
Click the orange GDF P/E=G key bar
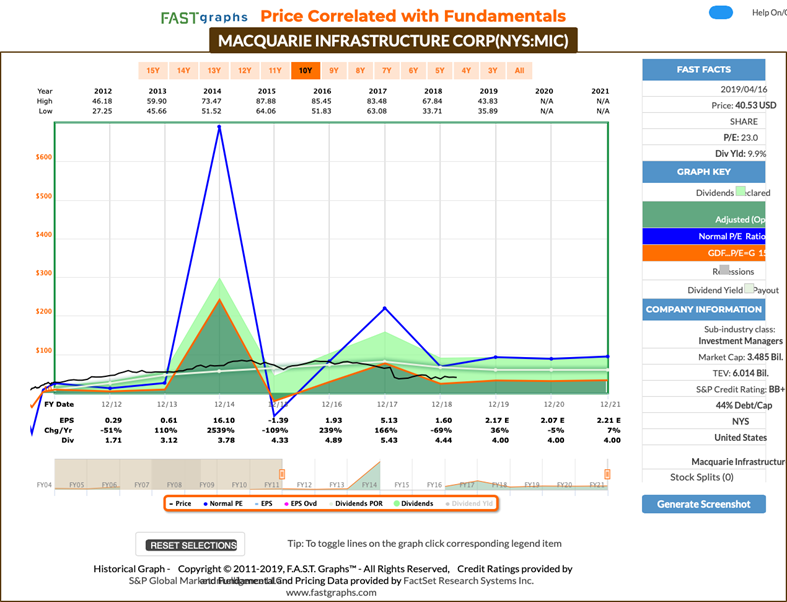704,253
